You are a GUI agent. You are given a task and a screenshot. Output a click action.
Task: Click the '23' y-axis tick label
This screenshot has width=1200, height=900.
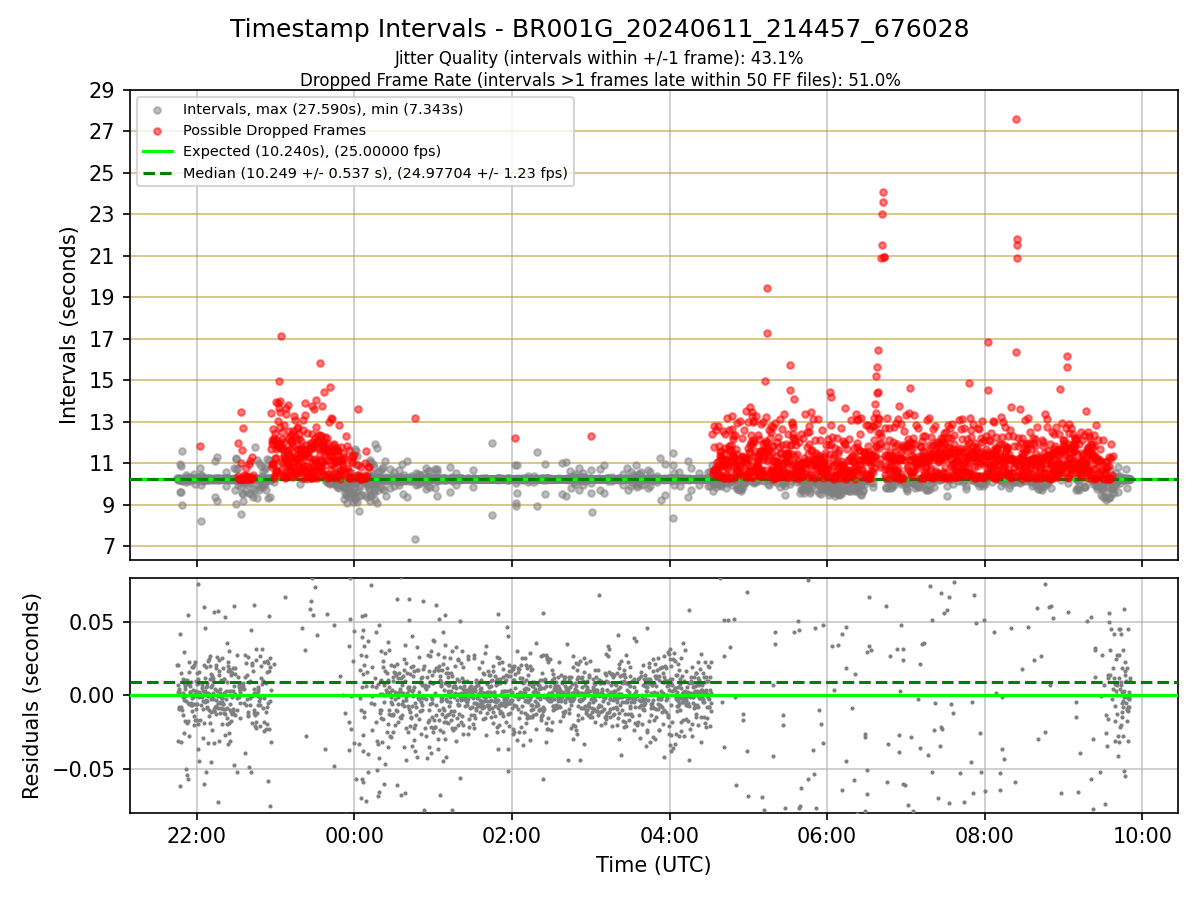coord(103,214)
